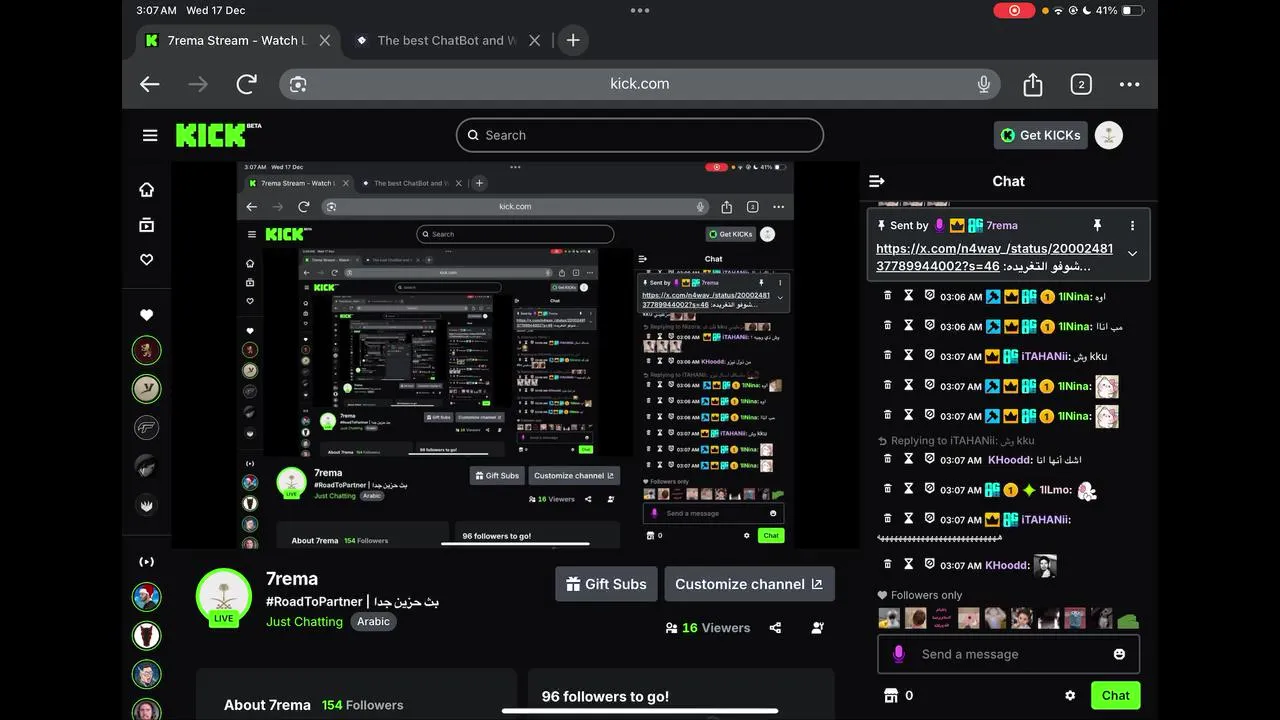Tap the kick.com address bar
The width and height of the screenshot is (1280, 720).
640,84
